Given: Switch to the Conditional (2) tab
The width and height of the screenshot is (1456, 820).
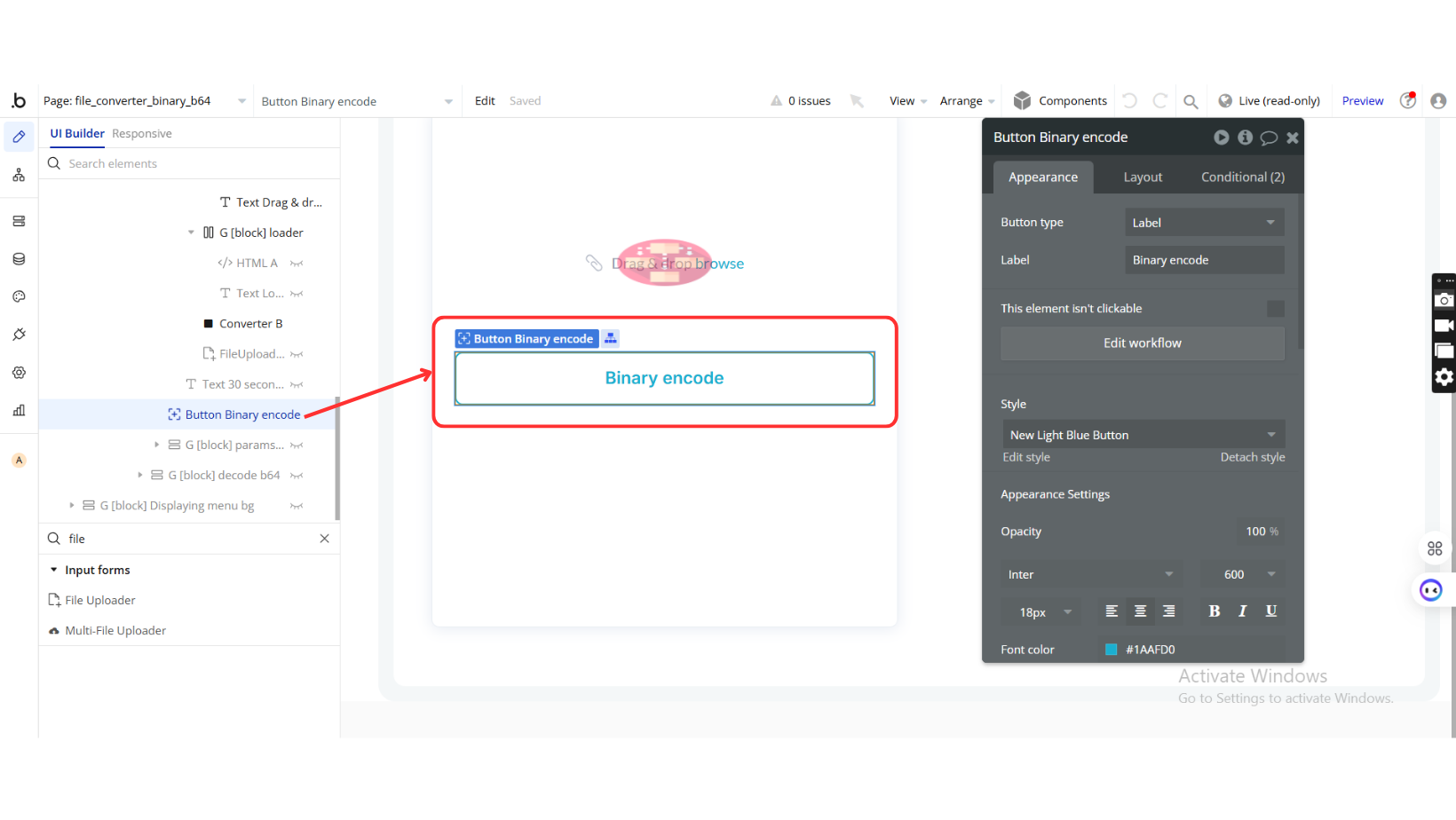Looking at the screenshot, I should [x=1243, y=177].
